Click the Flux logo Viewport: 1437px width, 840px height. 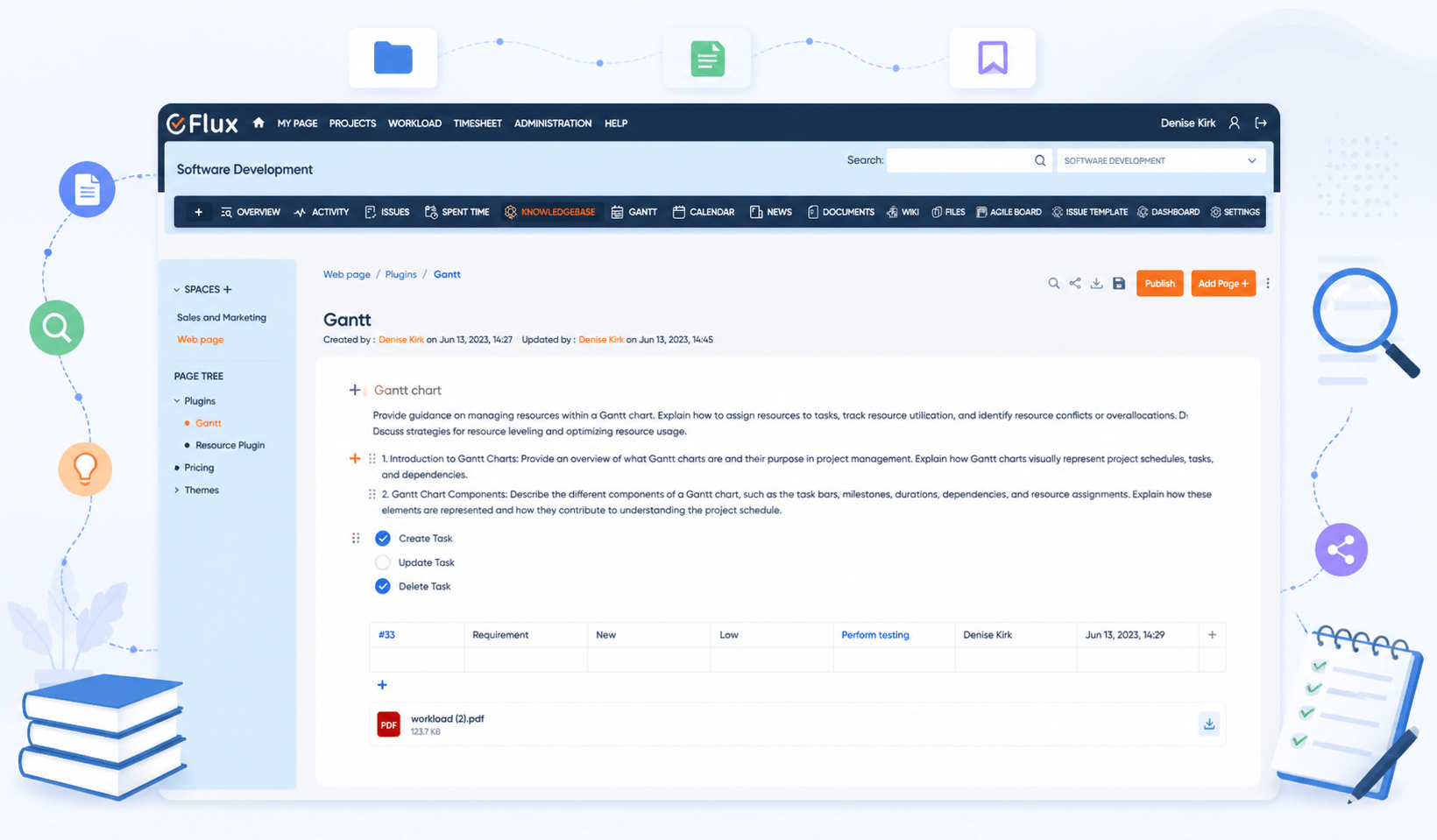coord(202,124)
